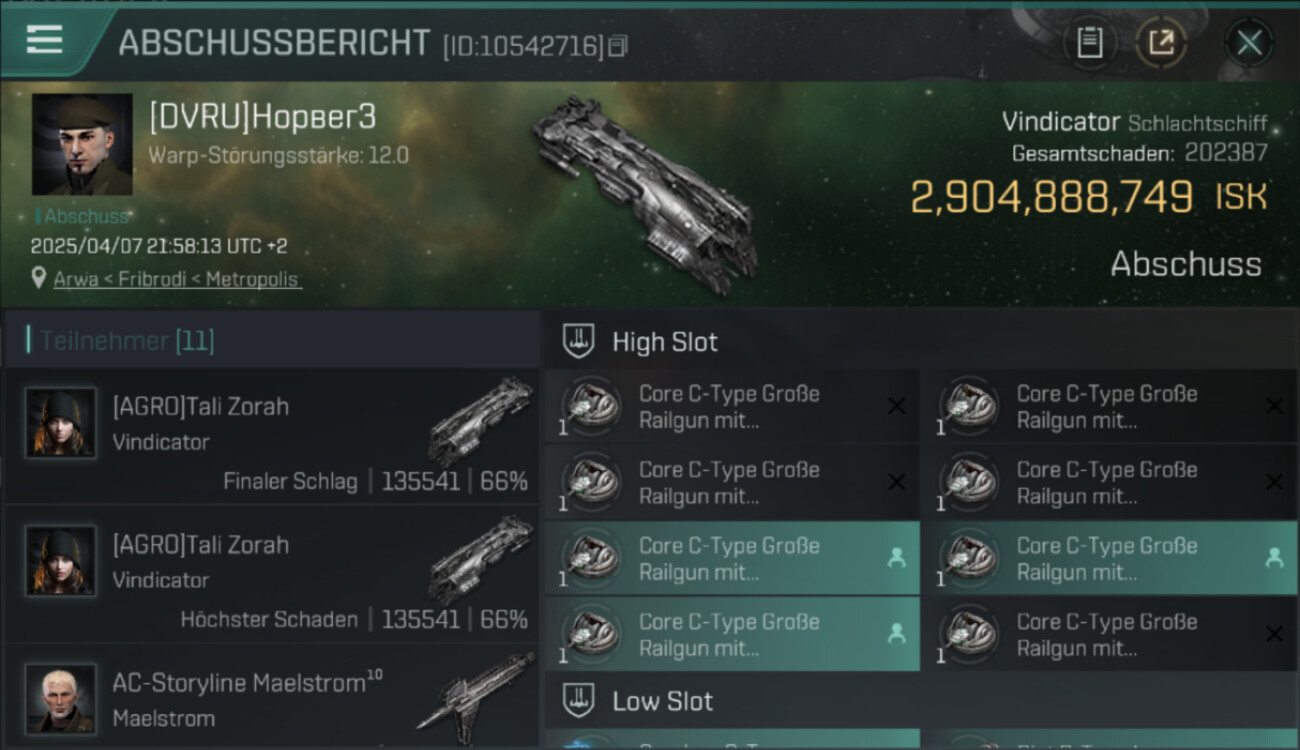Screen dimensions: 1300x750
Task: Select the Teilnehmer [11] tab header
Action: 127,341
